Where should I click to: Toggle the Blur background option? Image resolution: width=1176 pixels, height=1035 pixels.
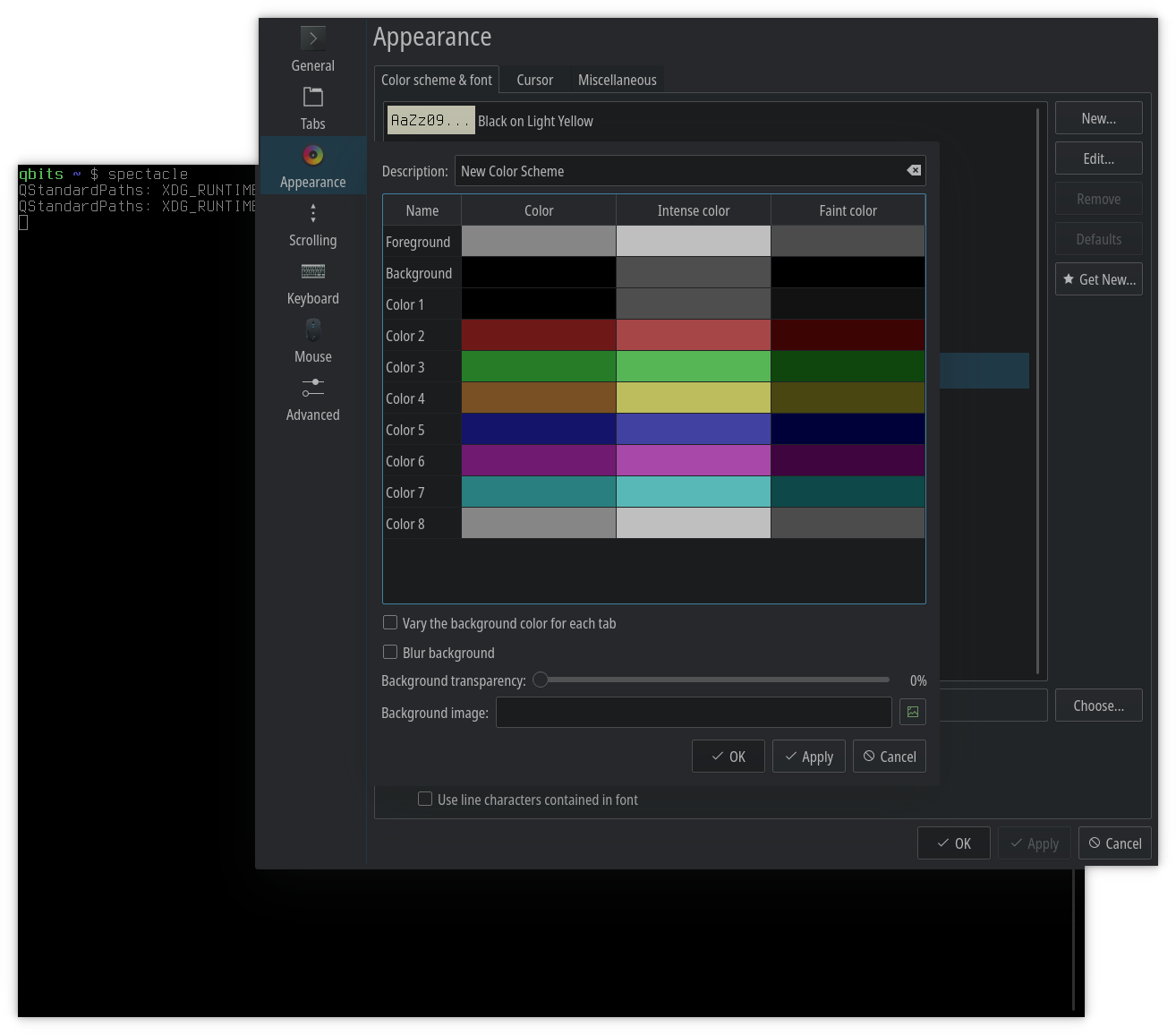pos(390,652)
